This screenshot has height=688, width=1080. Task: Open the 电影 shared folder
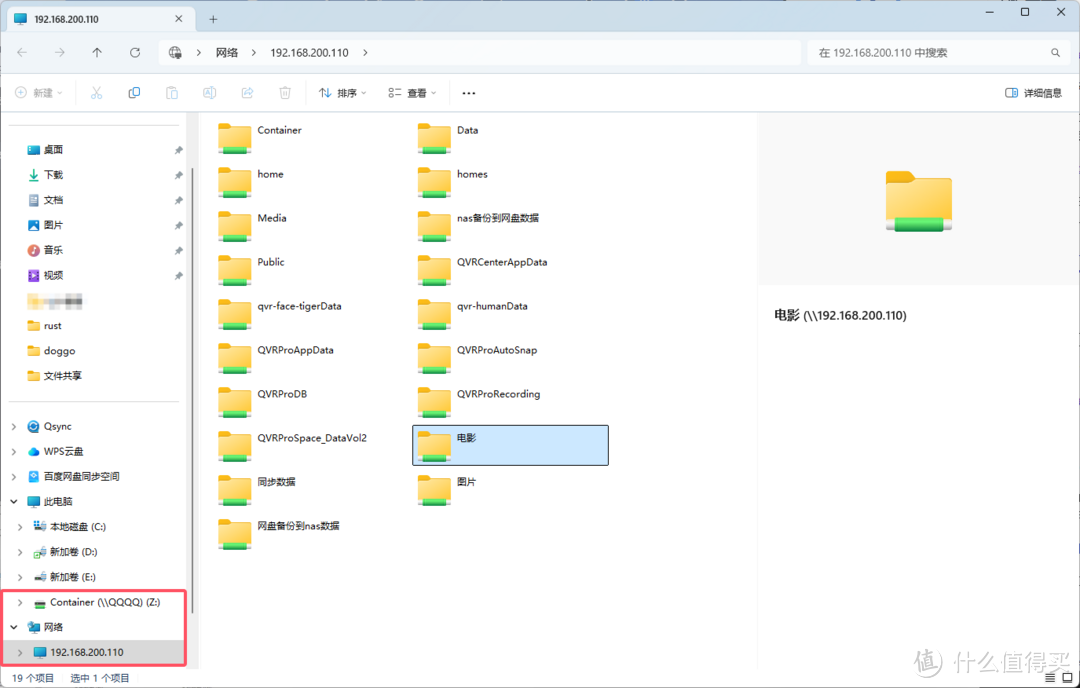tap(467, 439)
